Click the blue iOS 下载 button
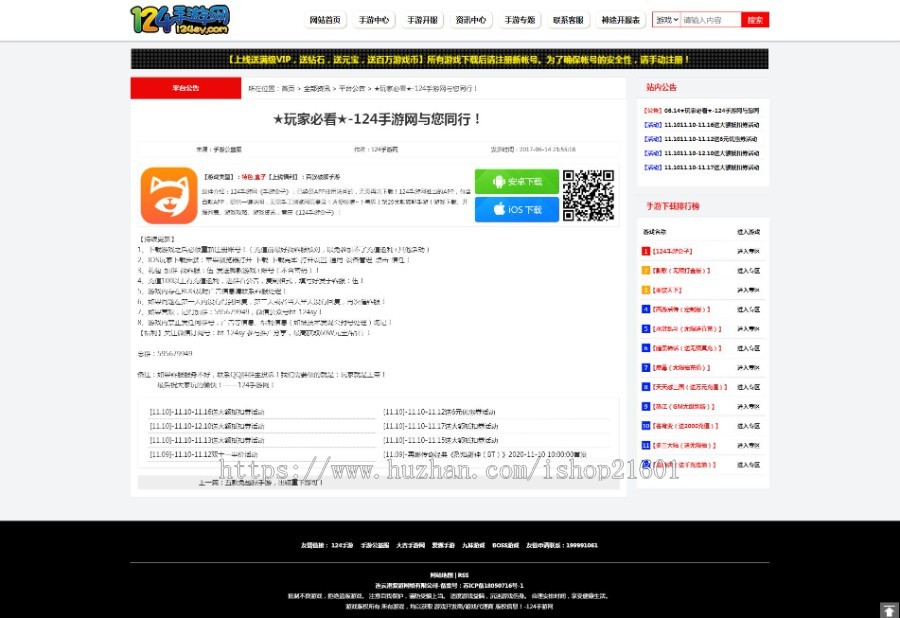 pos(517,209)
